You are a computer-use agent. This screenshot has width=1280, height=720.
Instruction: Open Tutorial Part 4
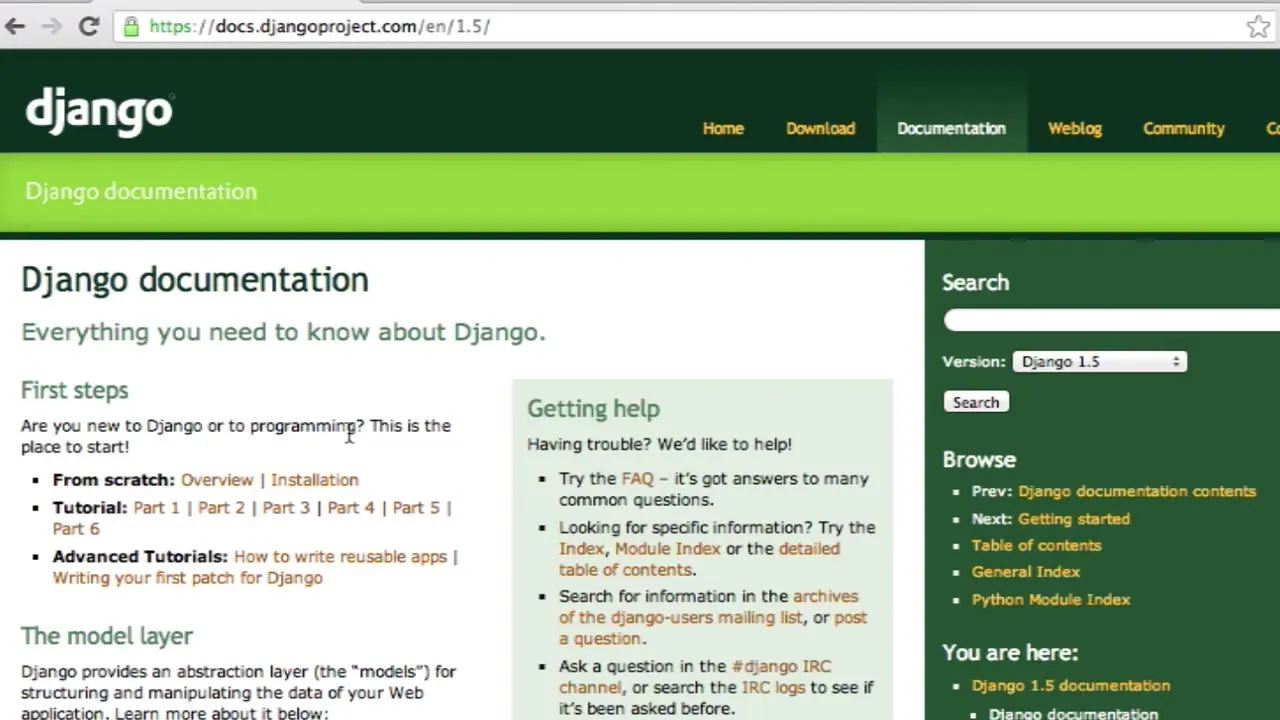click(351, 508)
